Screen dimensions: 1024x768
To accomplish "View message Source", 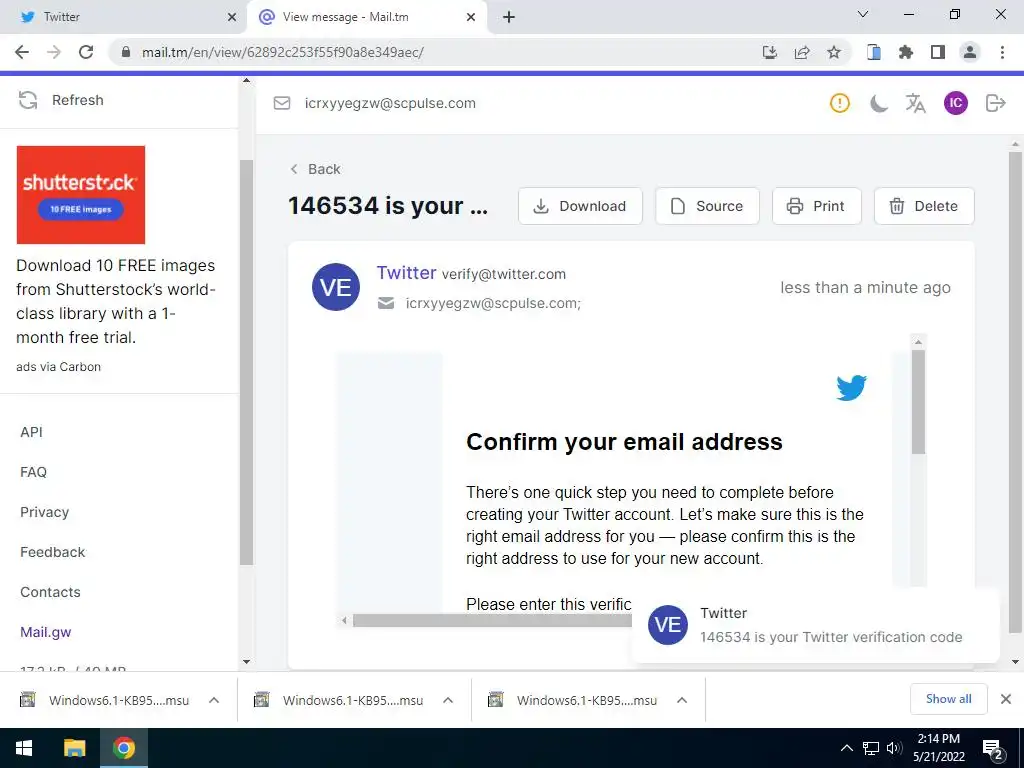I will 707,206.
